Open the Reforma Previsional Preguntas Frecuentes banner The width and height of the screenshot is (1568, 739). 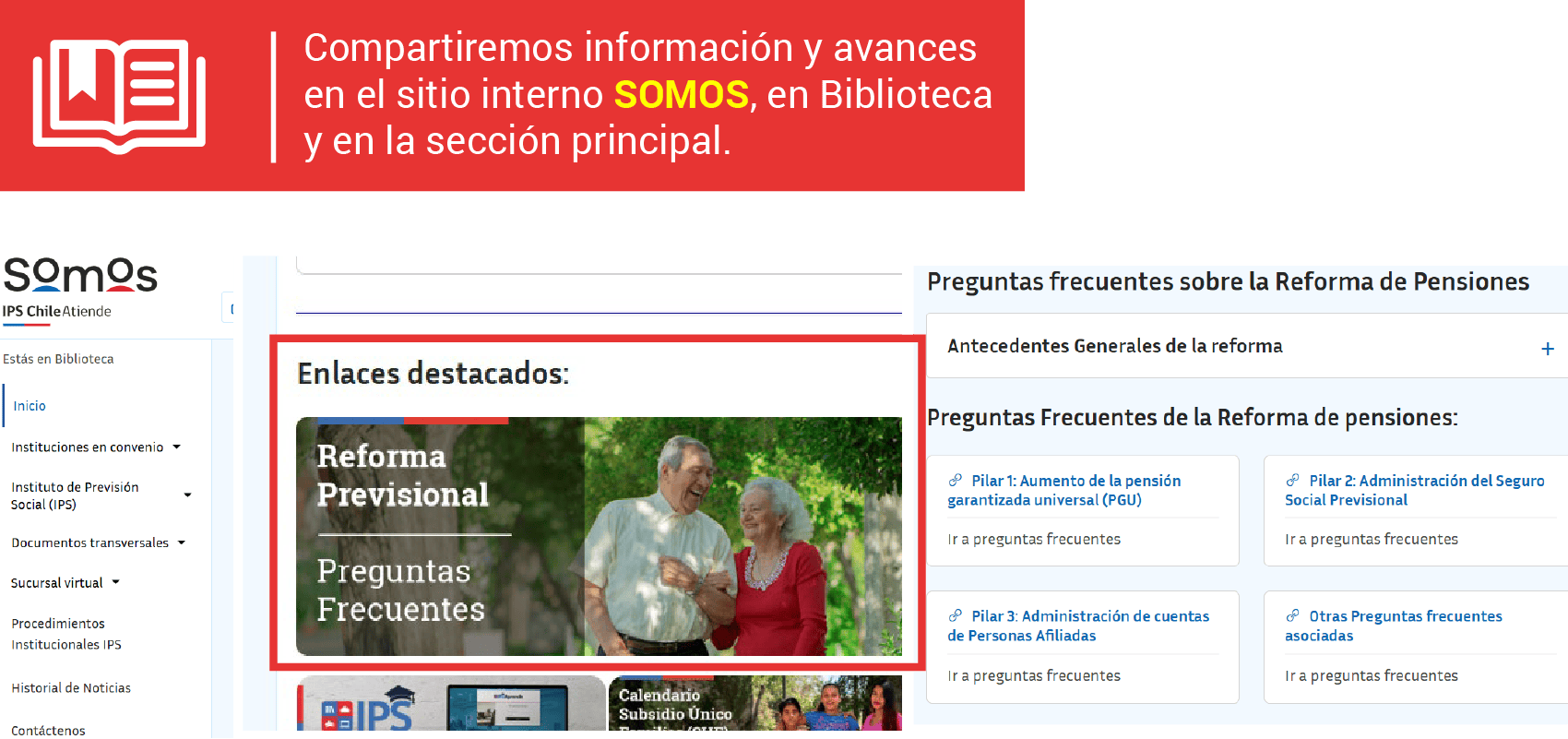(598, 536)
